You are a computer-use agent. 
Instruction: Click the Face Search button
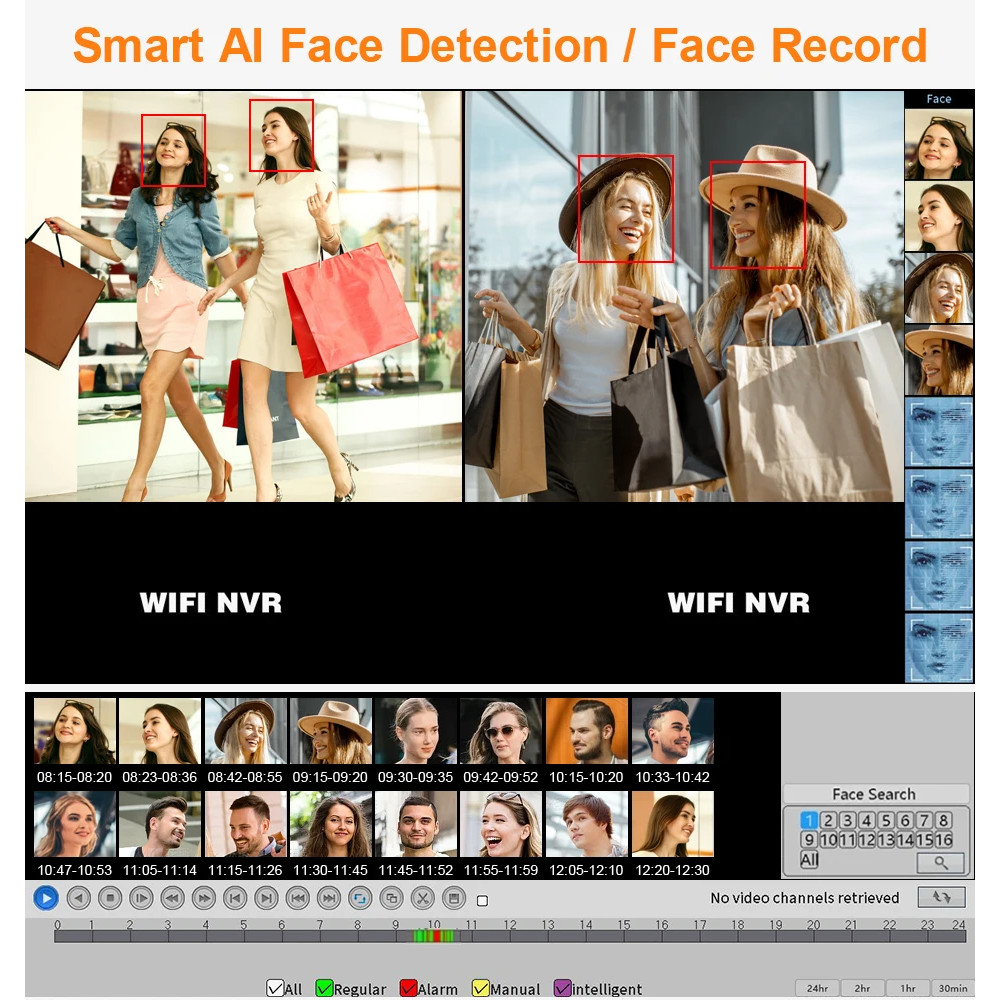(x=874, y=794)
